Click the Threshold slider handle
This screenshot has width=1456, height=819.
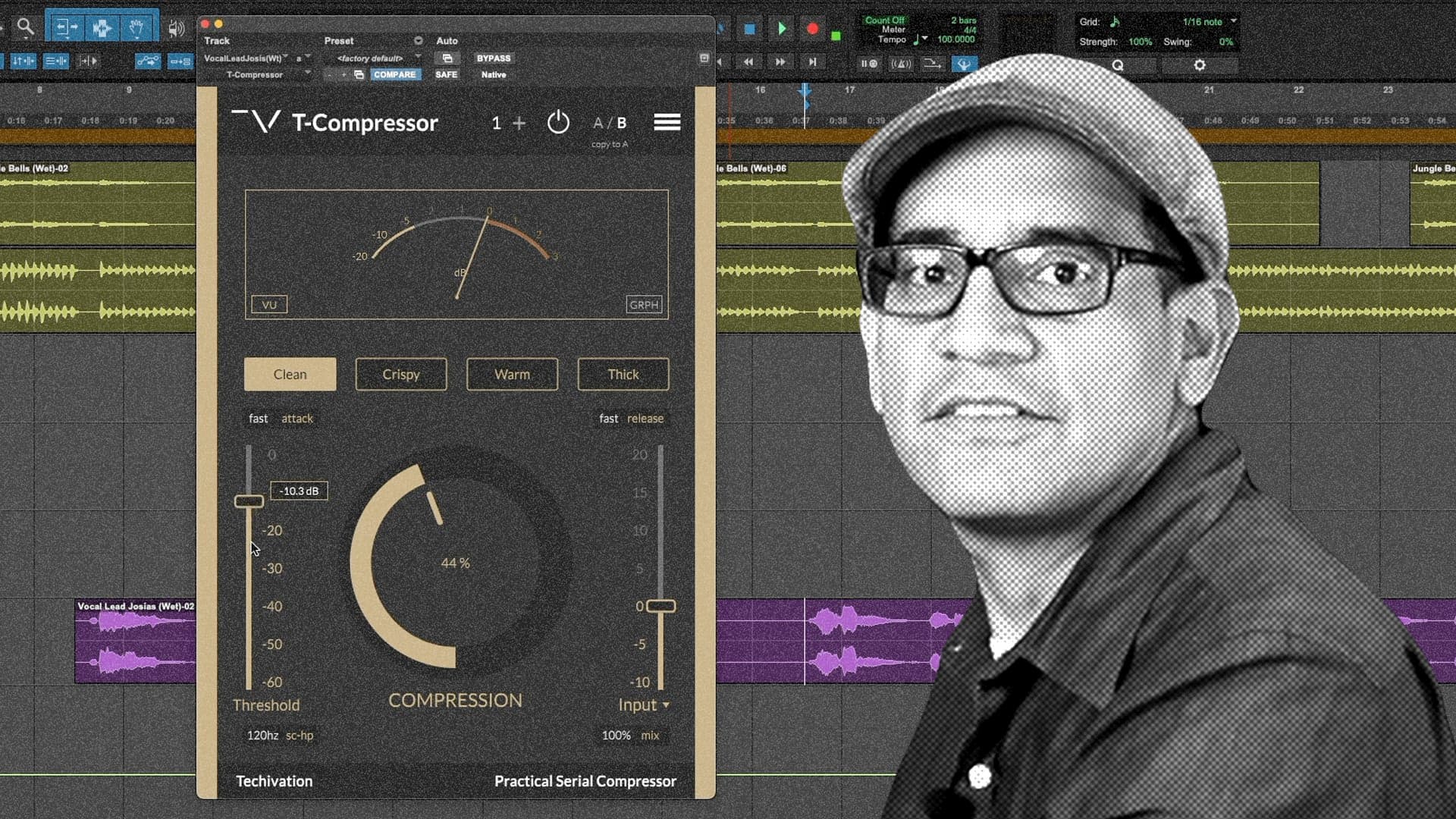[251, 501]
